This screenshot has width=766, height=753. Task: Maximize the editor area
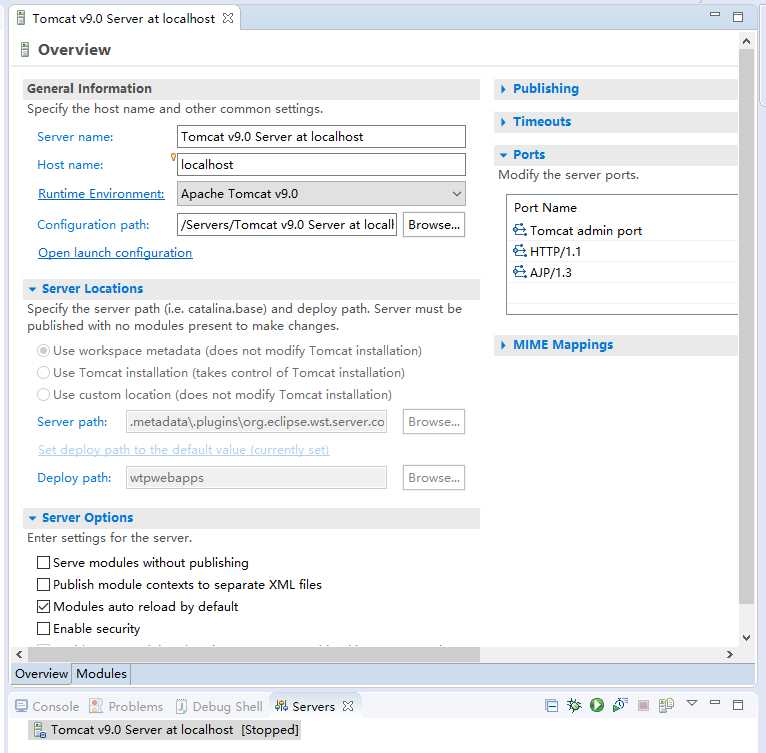coord(738,17)
